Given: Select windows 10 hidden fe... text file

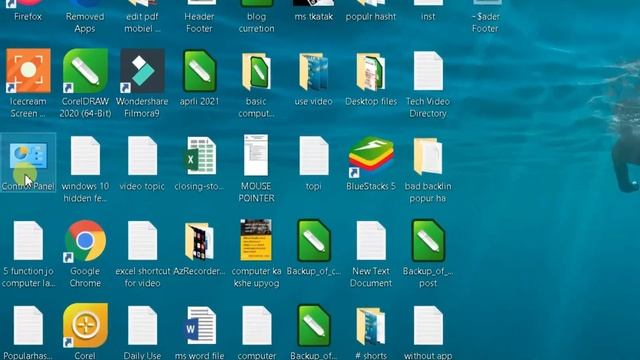Looking at the screenshot, I should (85, 156).
